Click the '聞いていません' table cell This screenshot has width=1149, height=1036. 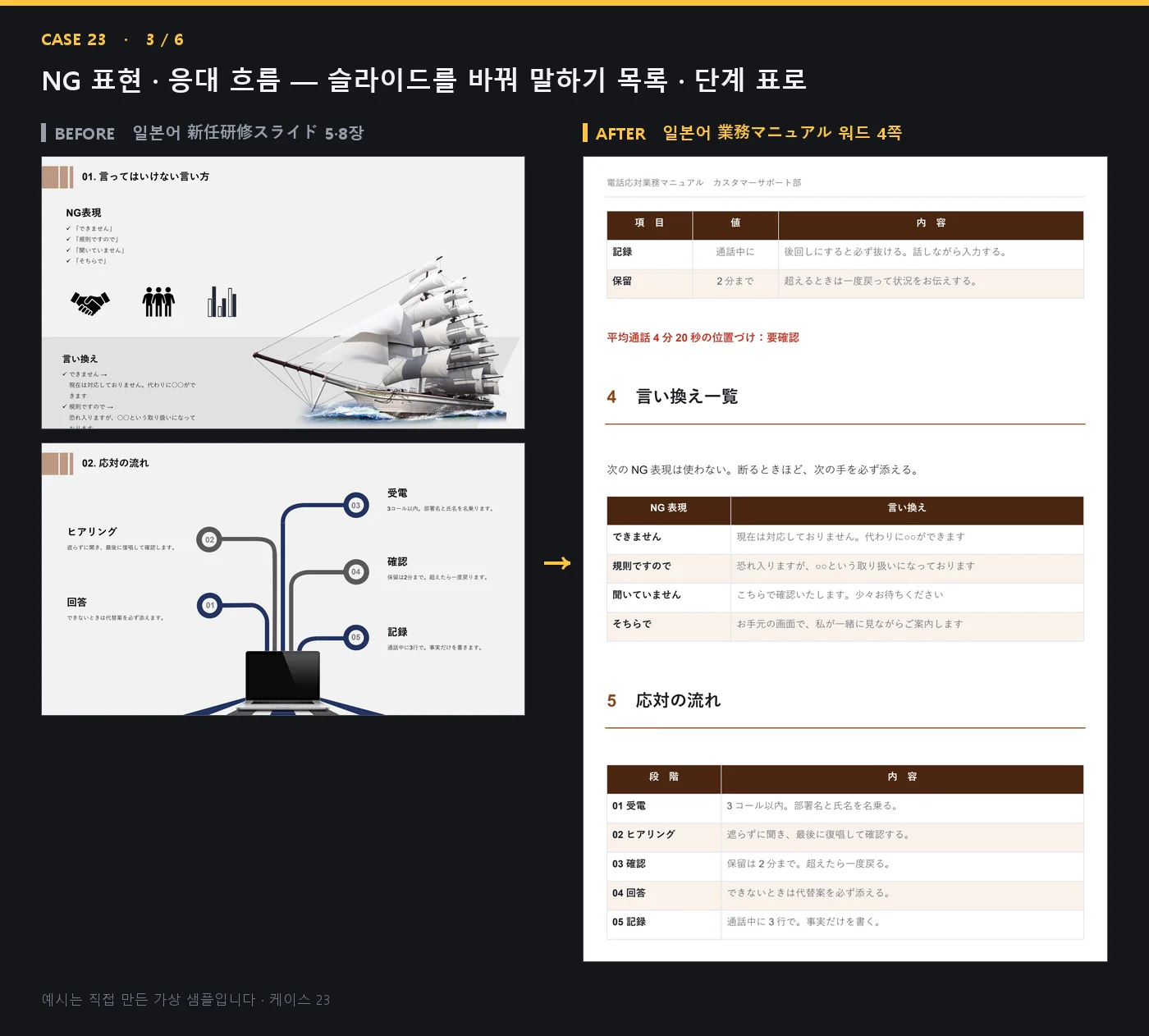pos(669,598)
